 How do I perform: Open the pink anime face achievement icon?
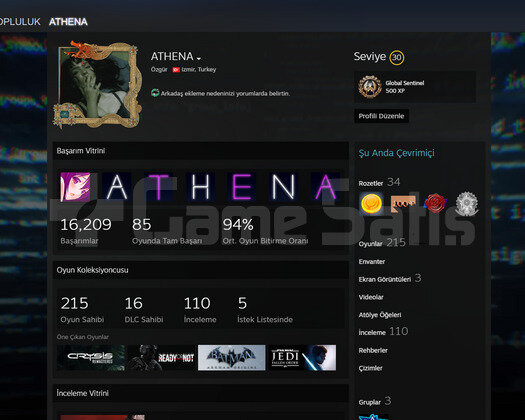click(x=75, y=187)
